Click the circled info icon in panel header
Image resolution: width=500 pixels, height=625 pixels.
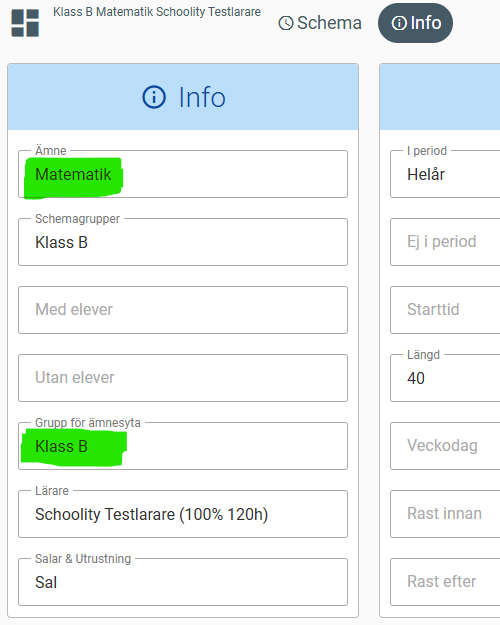154,97
